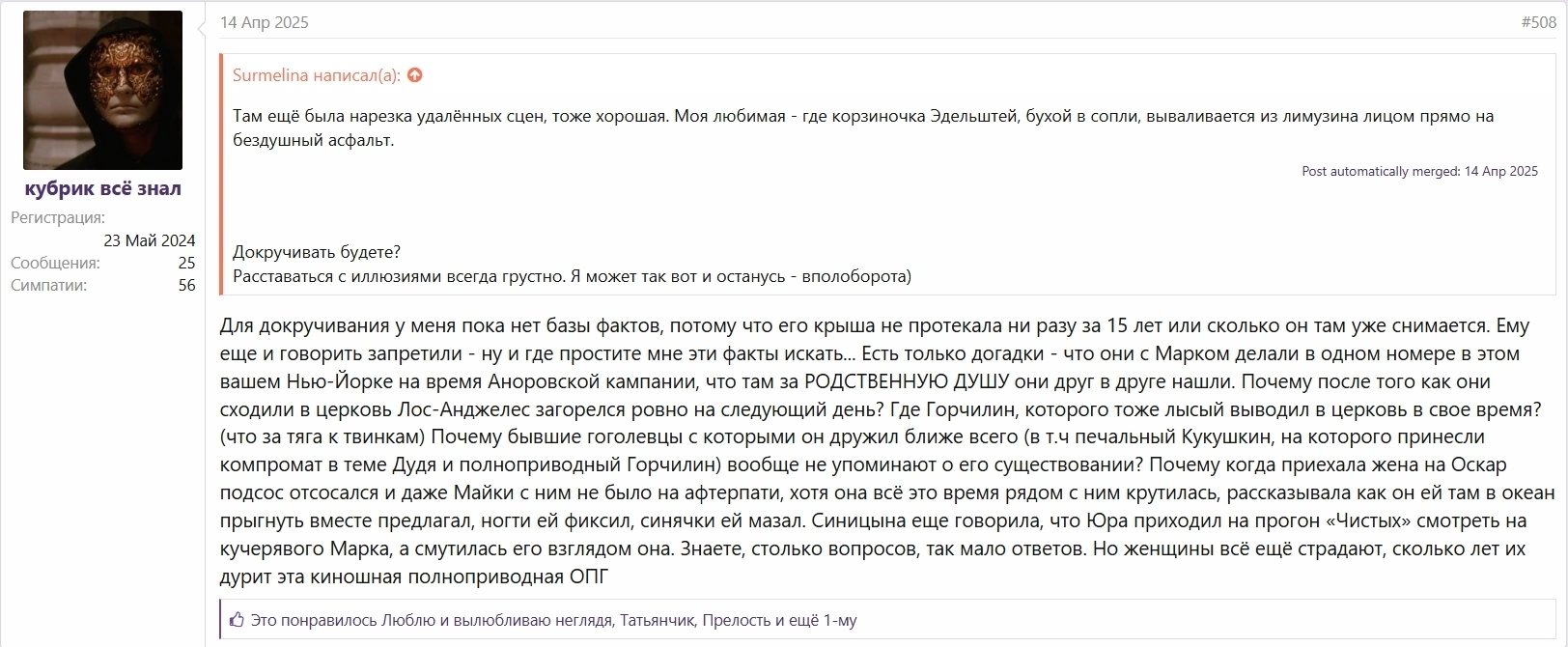Click the thumbs-up icon in the likes bar
Image resolution: width=1568 pixels, height=647 pixels.
238,620
